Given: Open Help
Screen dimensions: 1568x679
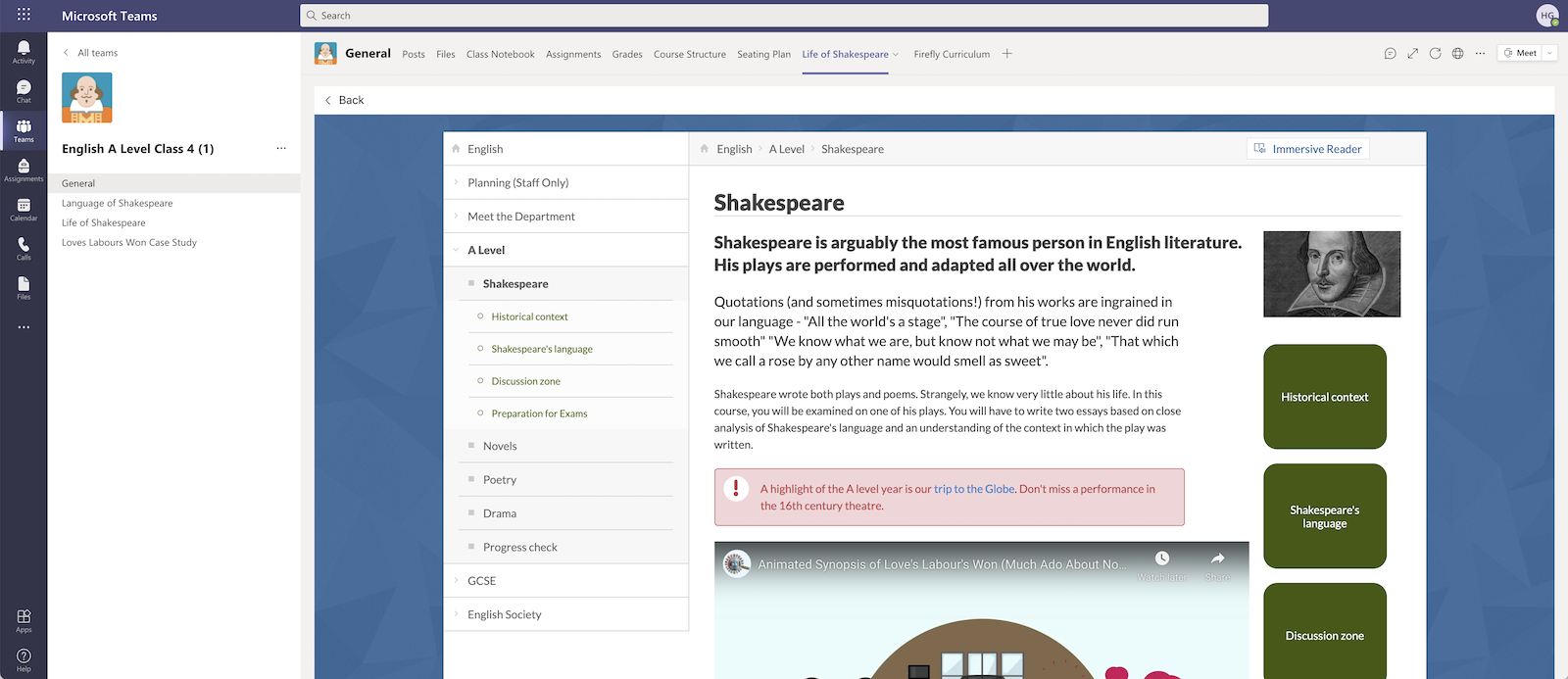Looking at the screenshot, I should (24, 659).
